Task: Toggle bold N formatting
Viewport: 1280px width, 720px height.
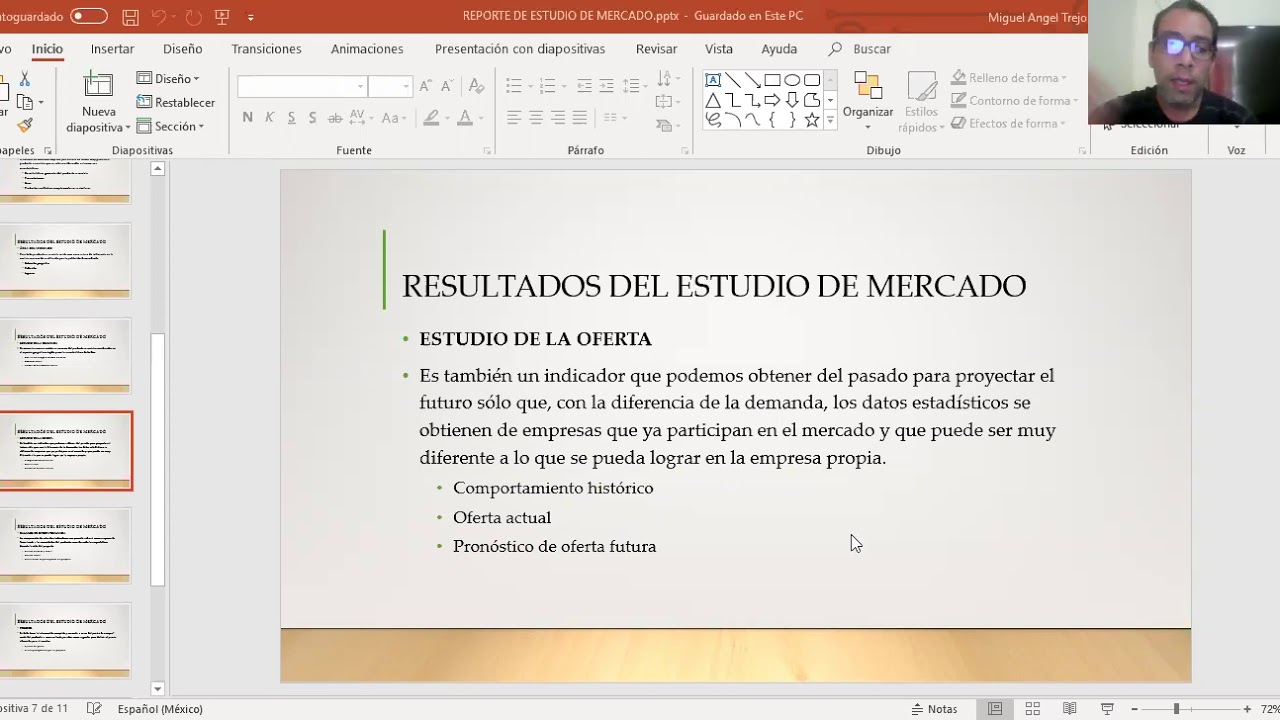Action: (247, 118)
